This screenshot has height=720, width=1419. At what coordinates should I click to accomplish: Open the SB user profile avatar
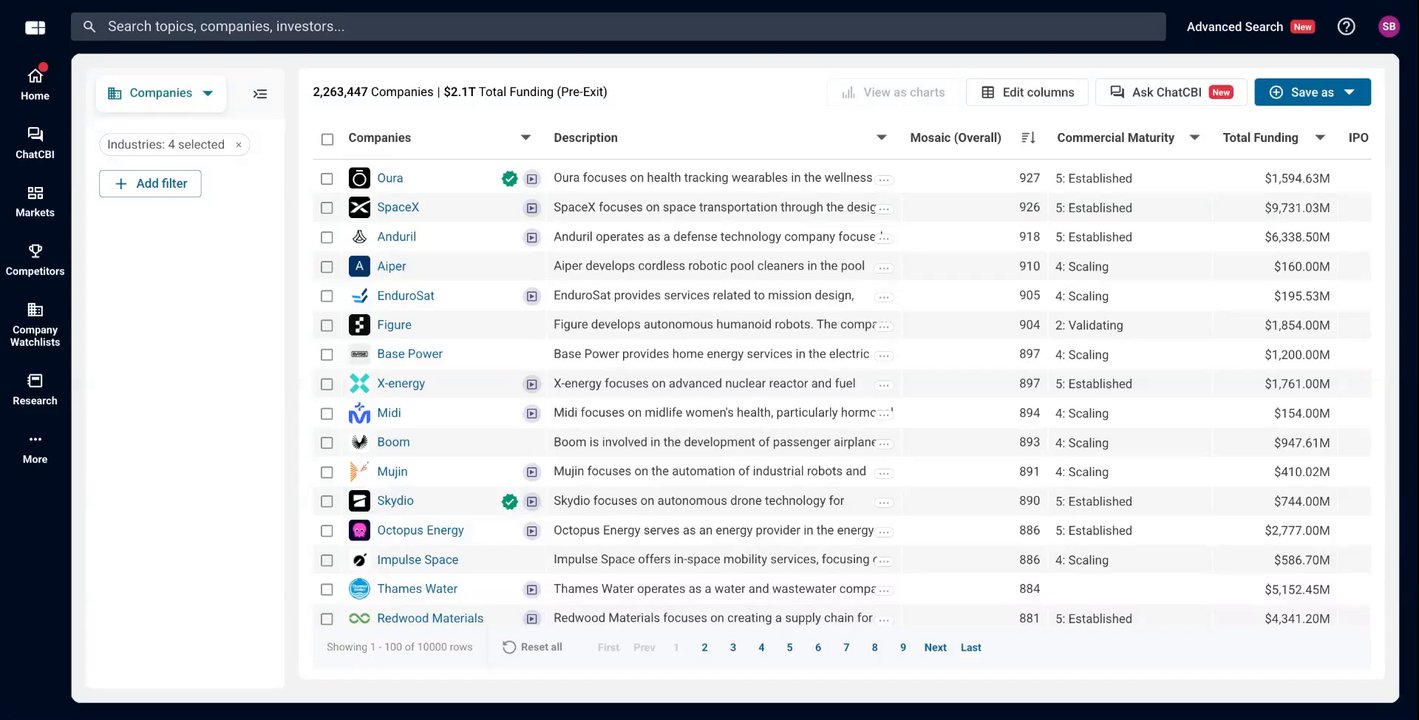1389,27
